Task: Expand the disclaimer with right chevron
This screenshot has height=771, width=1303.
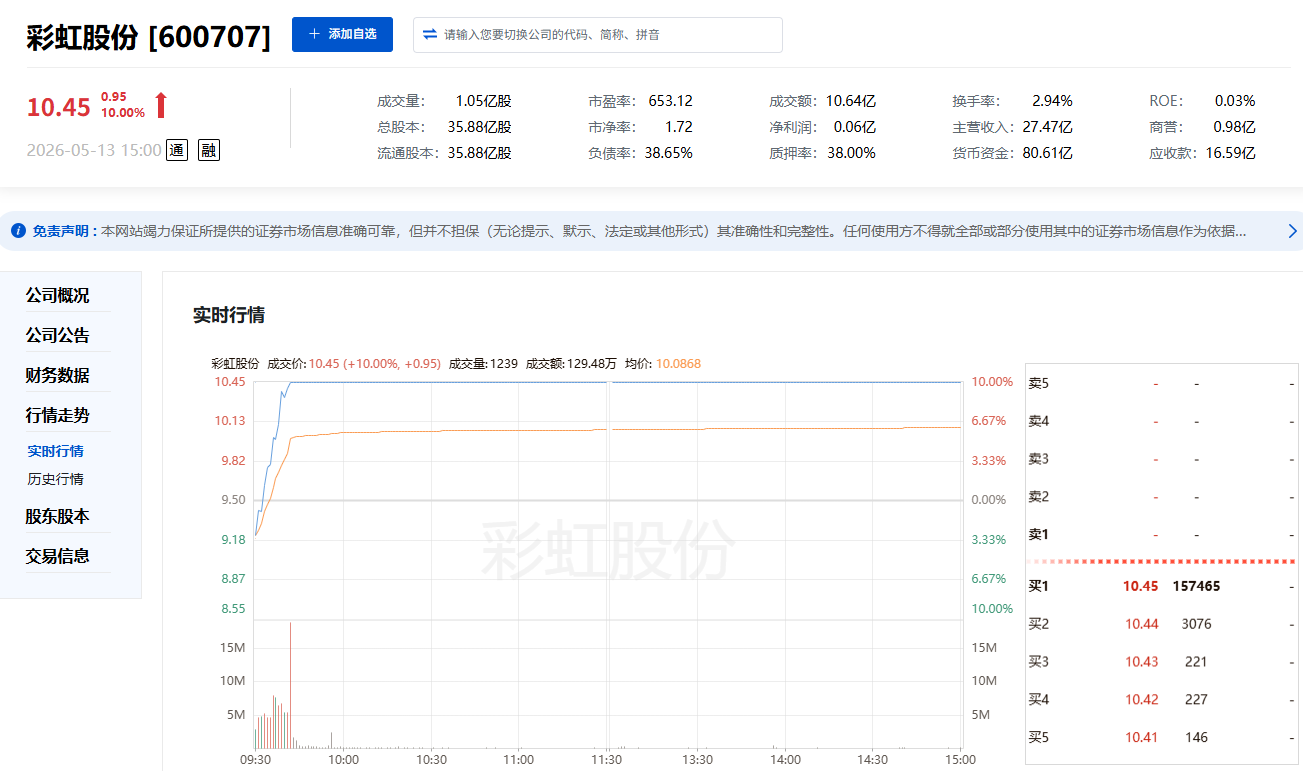Action: coord(1292,231)
